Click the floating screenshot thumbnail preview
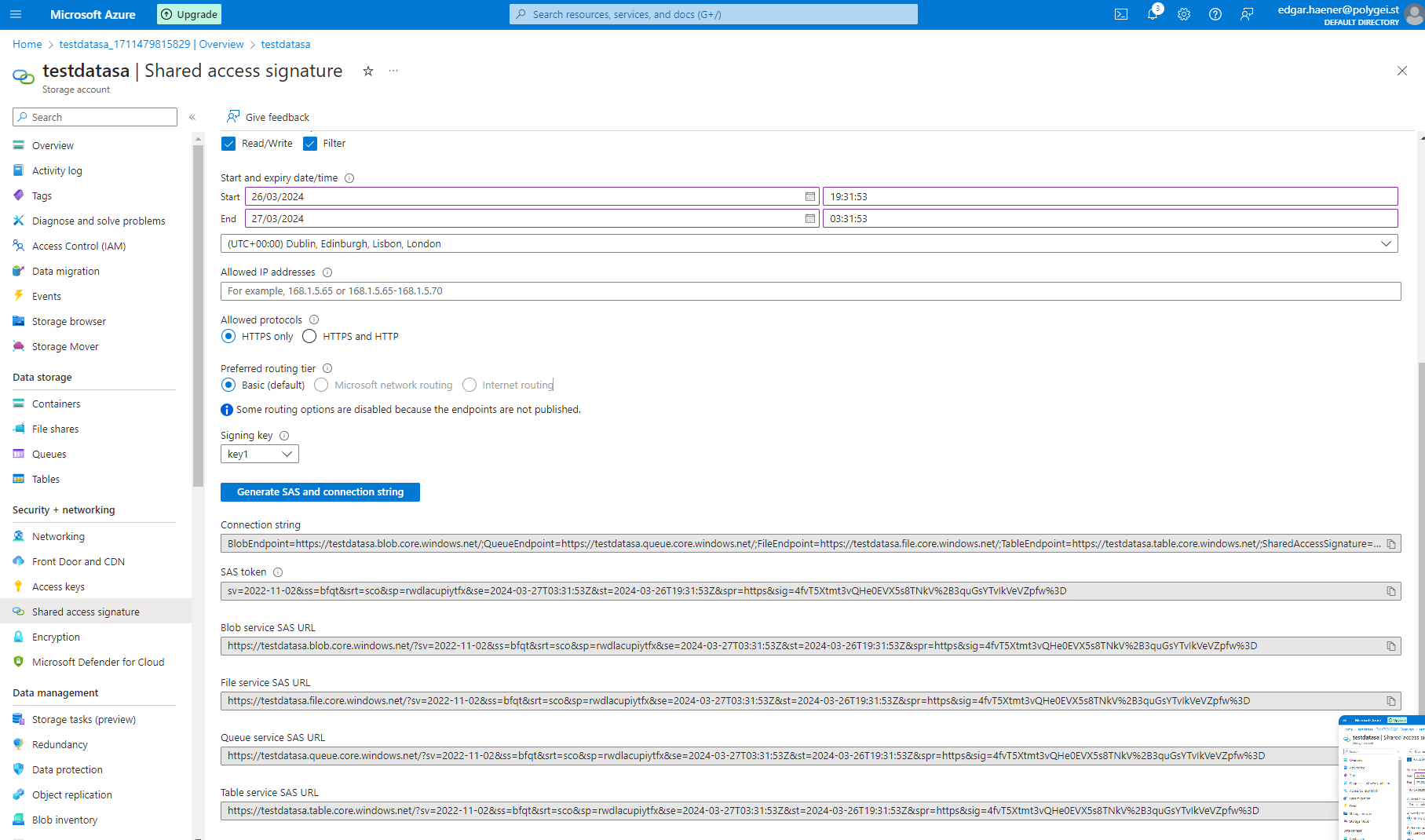Viewport: 1425px width, 840px height. (1382, 777)
